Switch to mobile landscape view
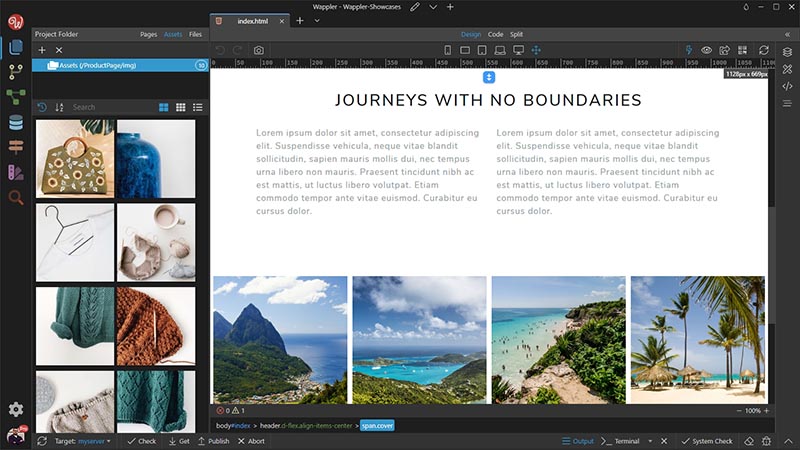800x450 pixels. 465,50
